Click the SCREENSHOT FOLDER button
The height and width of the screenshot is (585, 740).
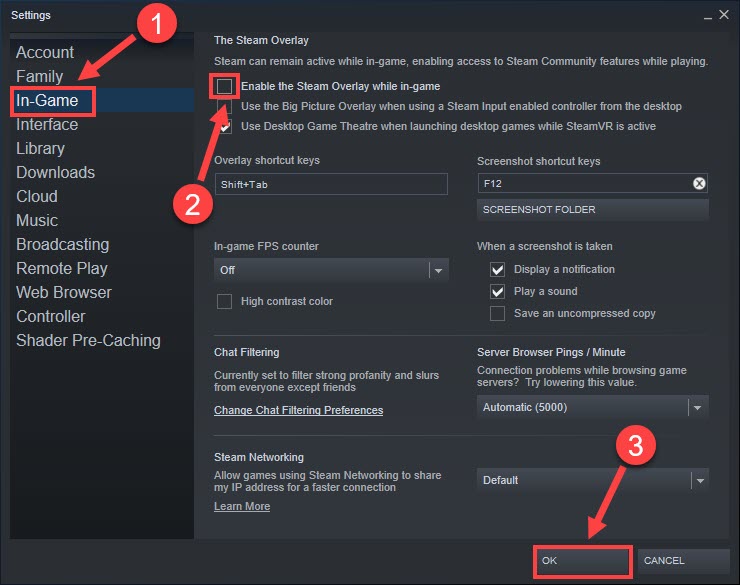point(592,210)
